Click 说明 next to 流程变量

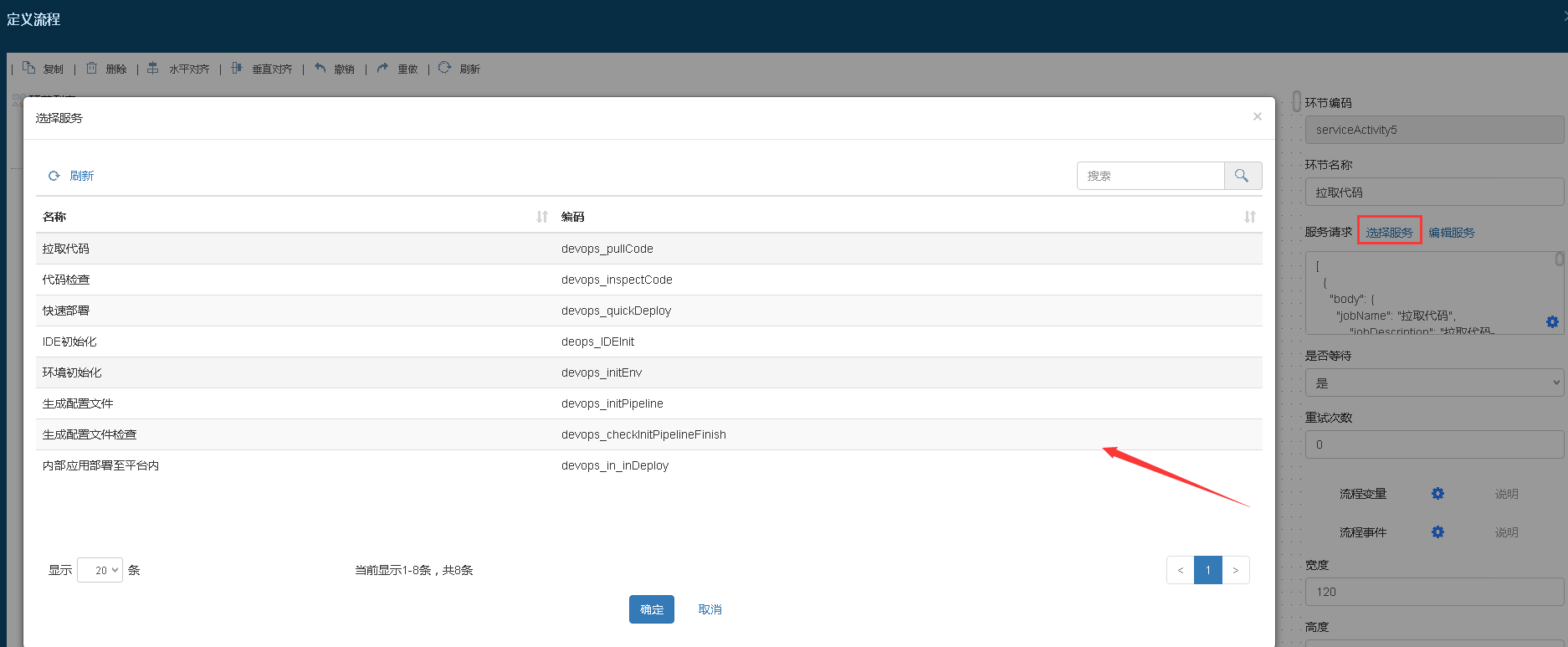[1506, 494]
